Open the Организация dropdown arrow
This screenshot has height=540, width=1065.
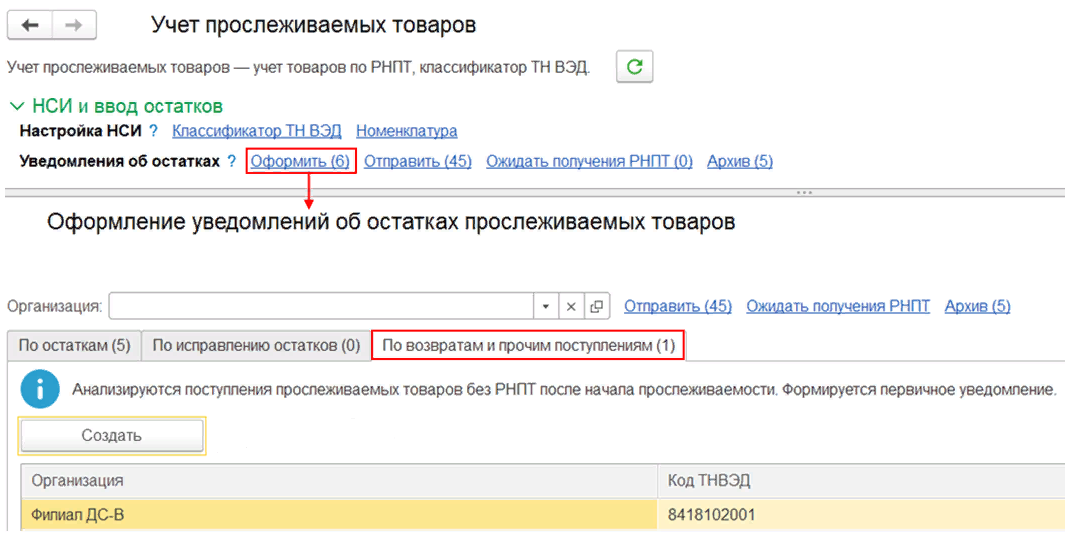546,306
